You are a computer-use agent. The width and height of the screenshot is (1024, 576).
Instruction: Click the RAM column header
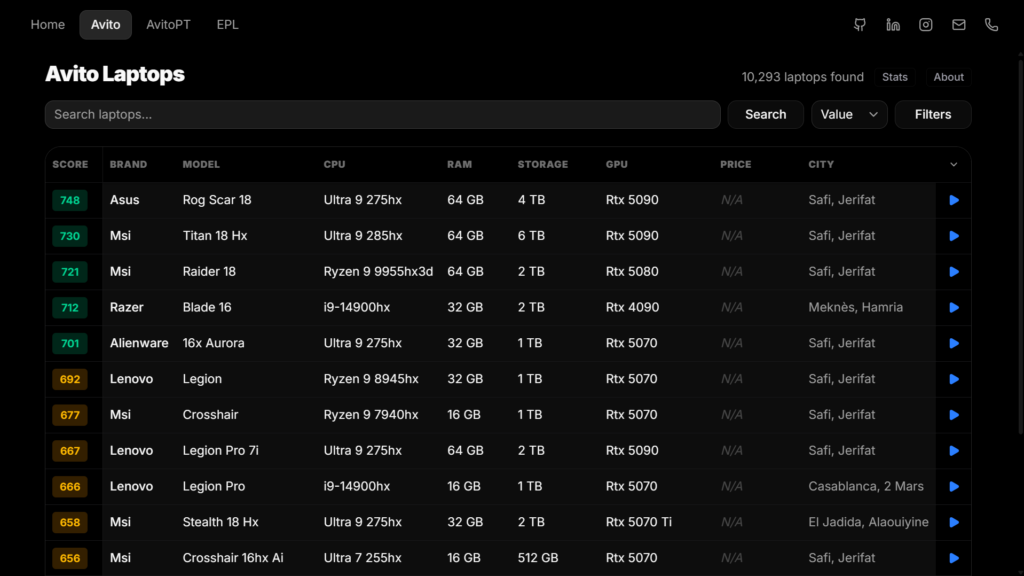[459, 165]
